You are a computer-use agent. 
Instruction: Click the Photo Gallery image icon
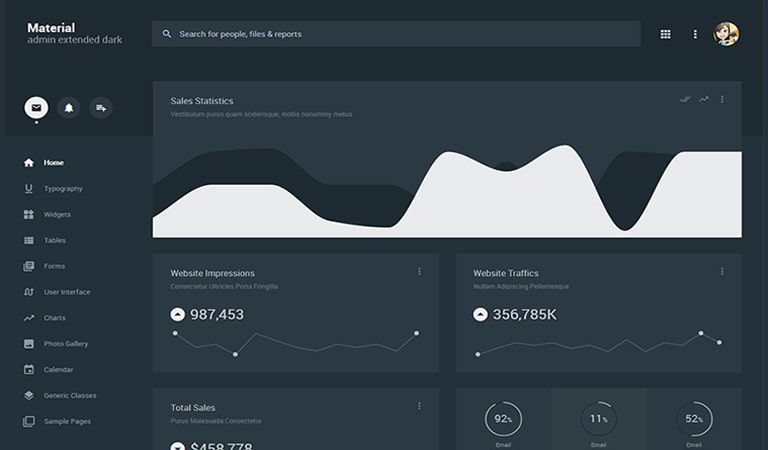[29, 344]
